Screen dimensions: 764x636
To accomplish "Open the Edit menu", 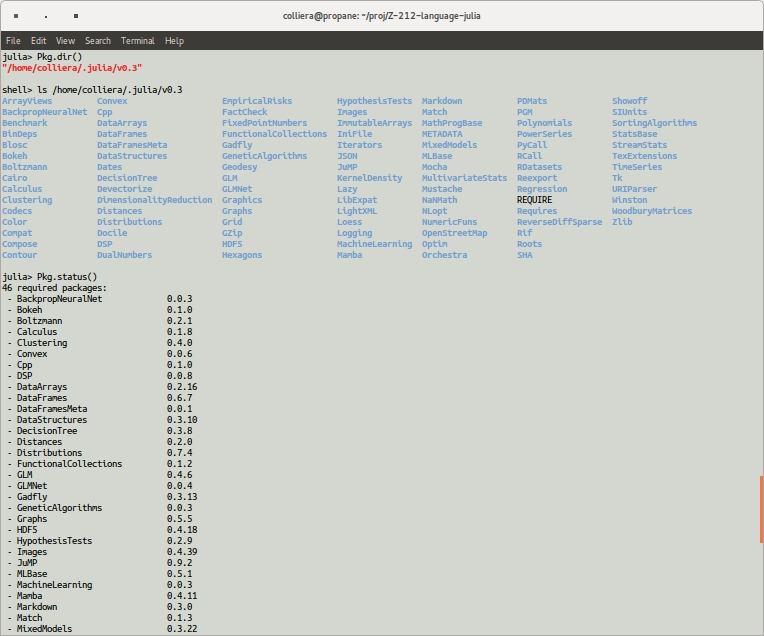I will click(38, 41).
